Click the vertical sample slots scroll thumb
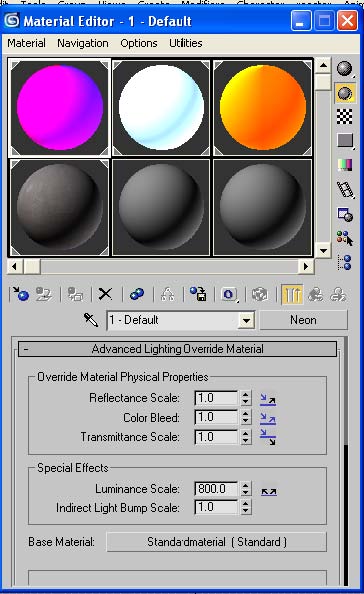Image resolution: width=364 pixels, height=594 pixels. click(323, 82)
